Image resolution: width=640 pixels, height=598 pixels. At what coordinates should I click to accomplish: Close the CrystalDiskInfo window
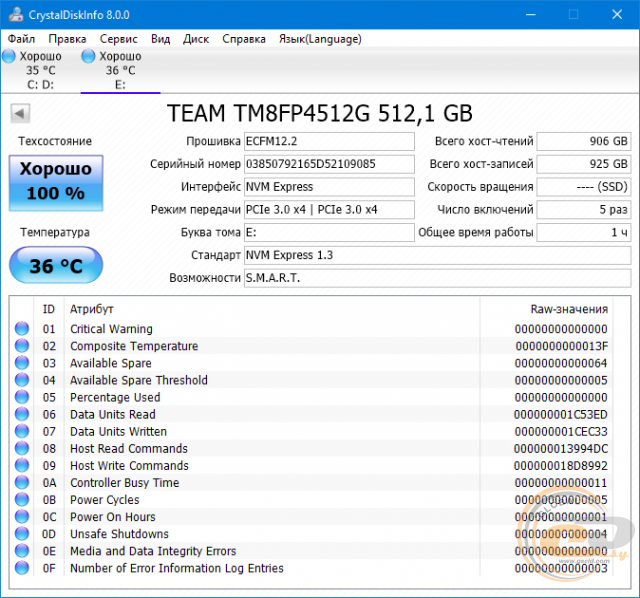coord(617,15)
